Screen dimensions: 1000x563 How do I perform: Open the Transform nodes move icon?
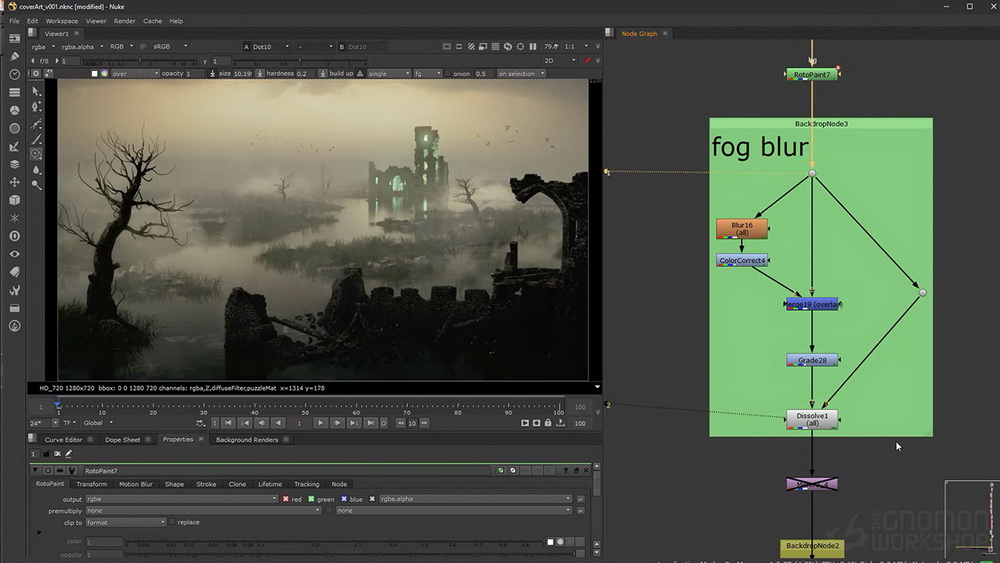(14, 182)
